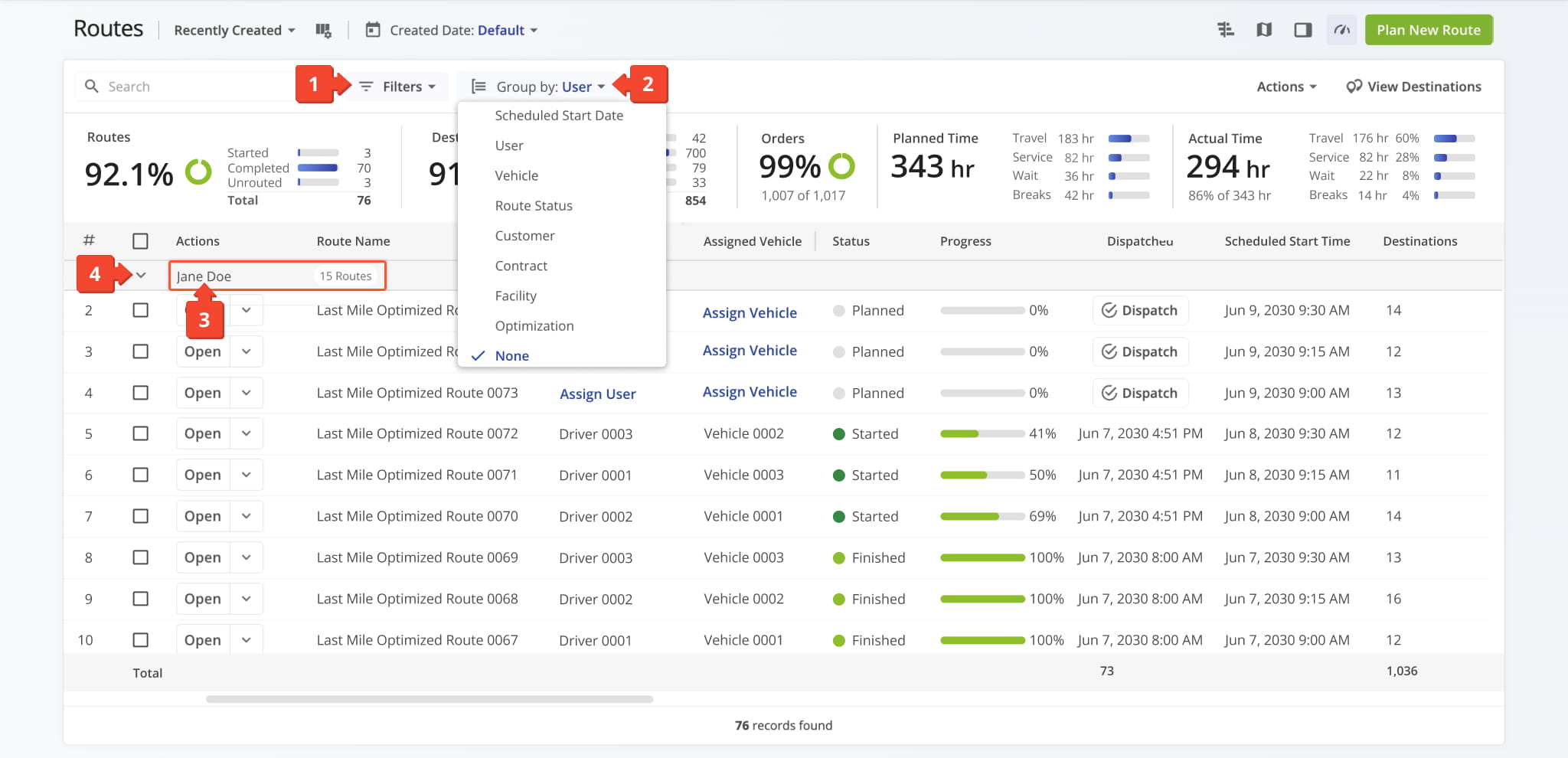
Task: Click the calendar icon for Created Date
Action: [373, 30]
